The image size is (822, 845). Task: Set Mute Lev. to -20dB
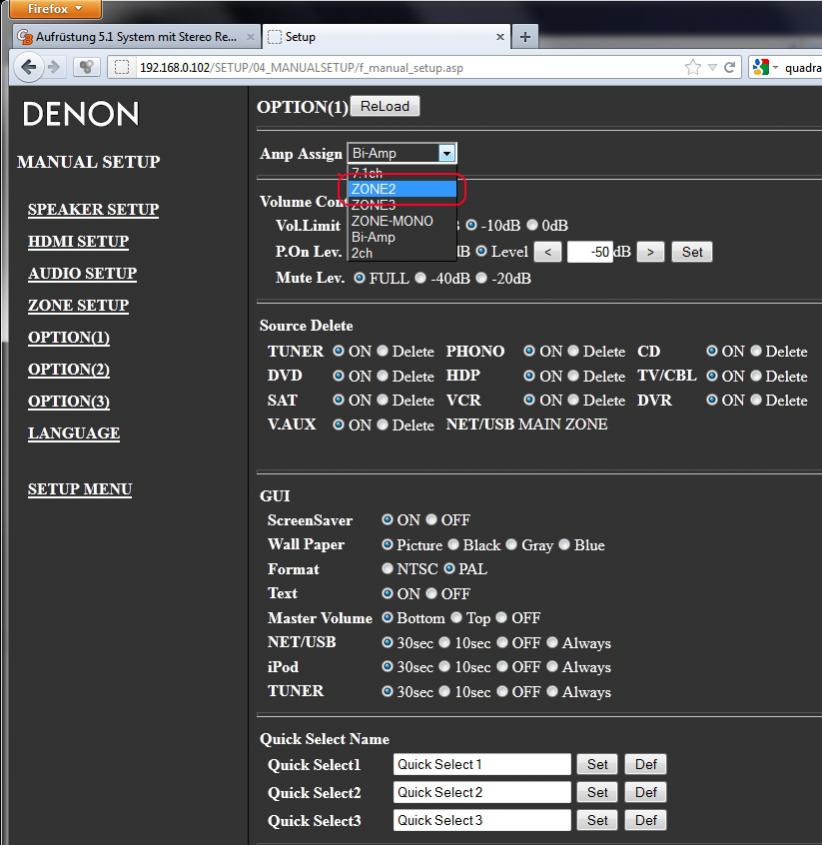[481, 278]
